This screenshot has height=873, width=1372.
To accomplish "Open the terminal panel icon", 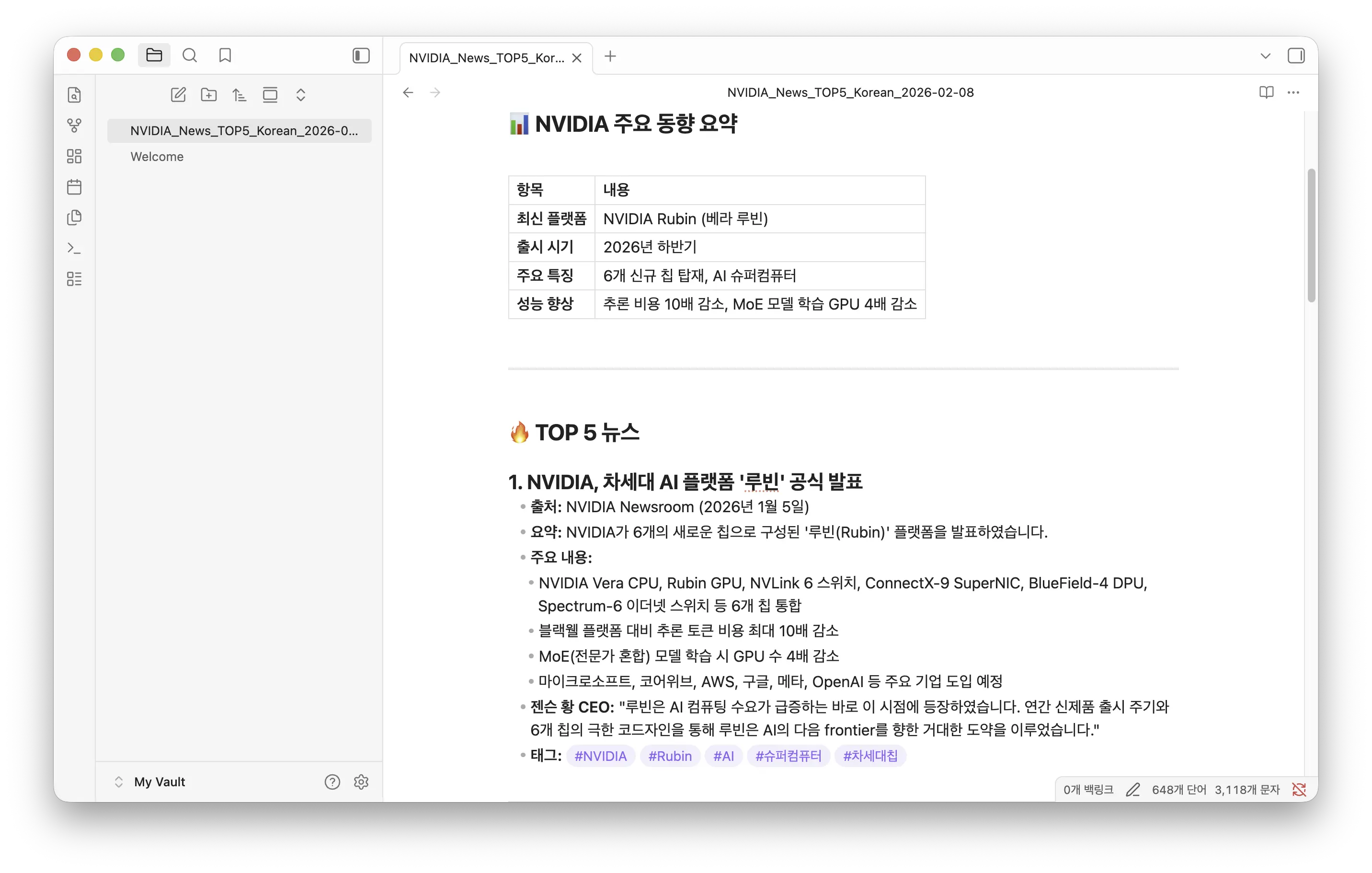I will tap(75, 248).
